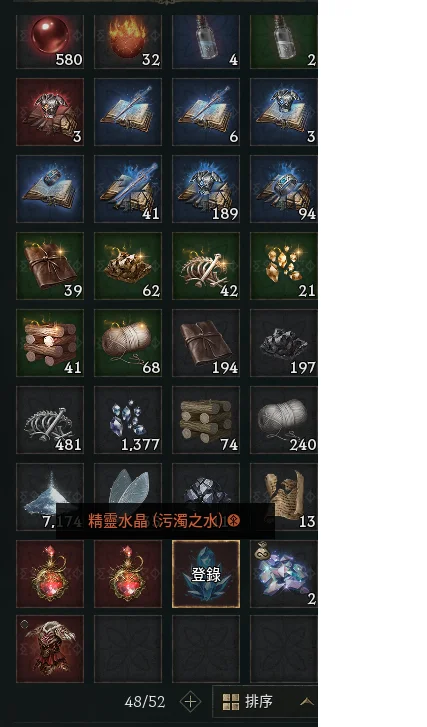
Task: Select the glowing armor book showing 189
Action: (x=206, y=189)
